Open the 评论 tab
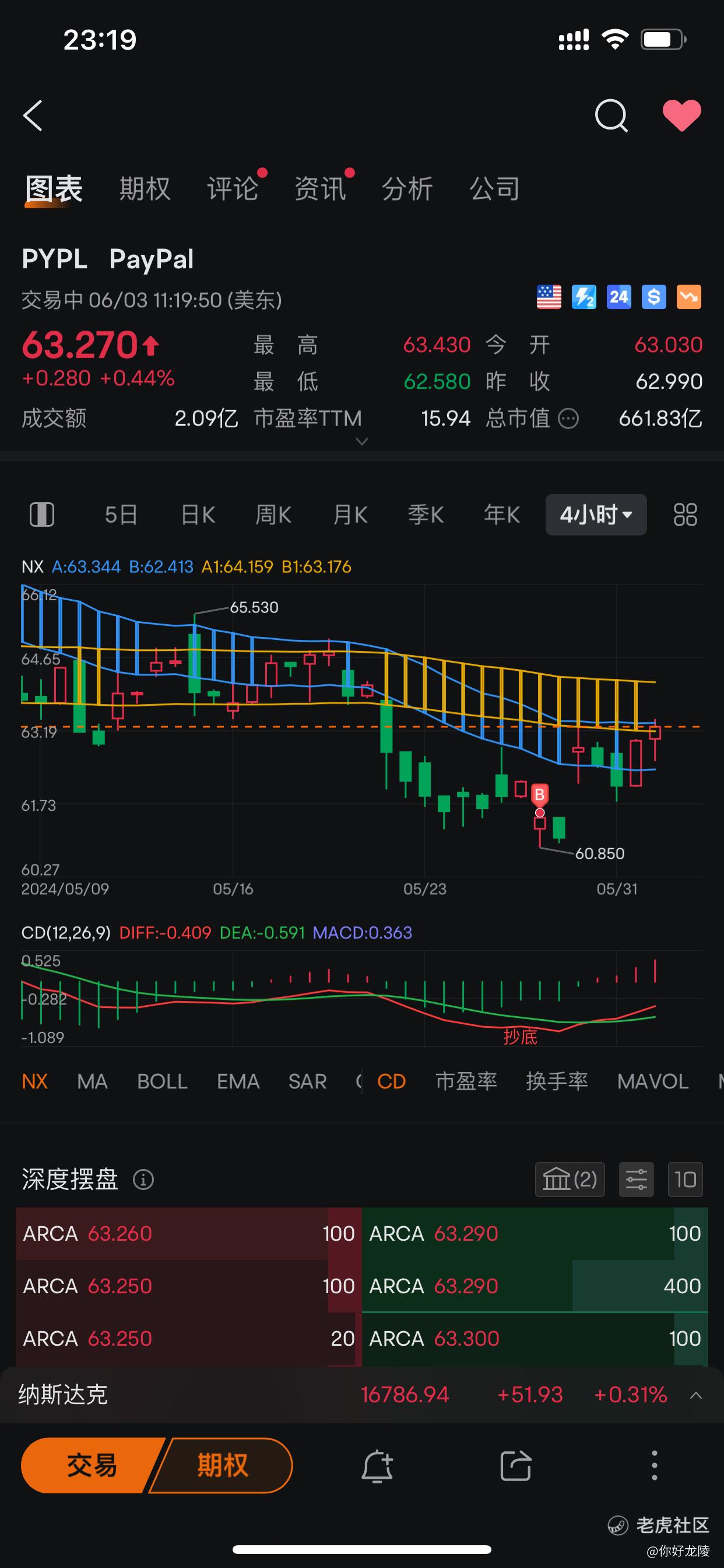The height and width of the screenshot is (1568, 724). tap(233, 188)
